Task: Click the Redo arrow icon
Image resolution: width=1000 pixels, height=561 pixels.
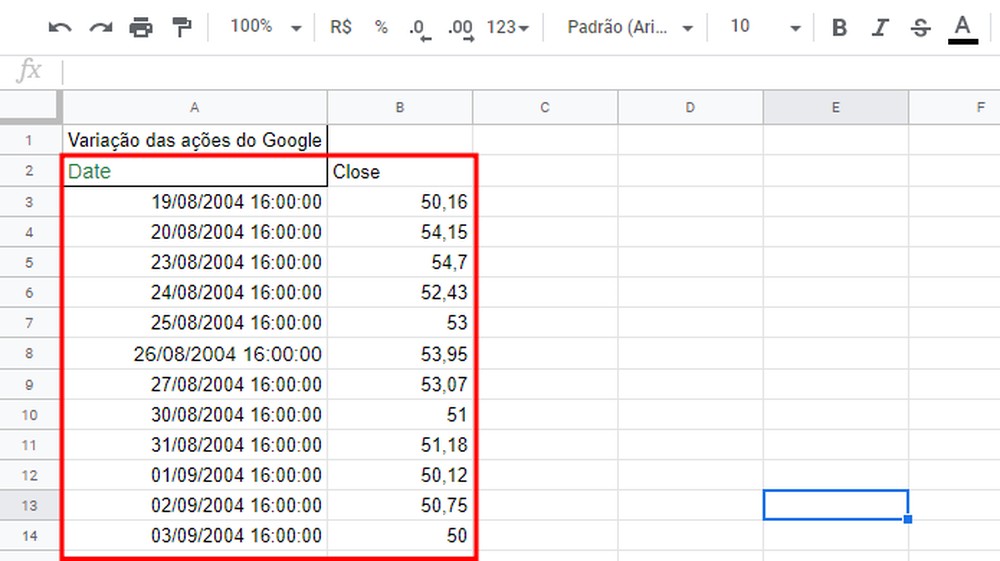Action: 101,27
